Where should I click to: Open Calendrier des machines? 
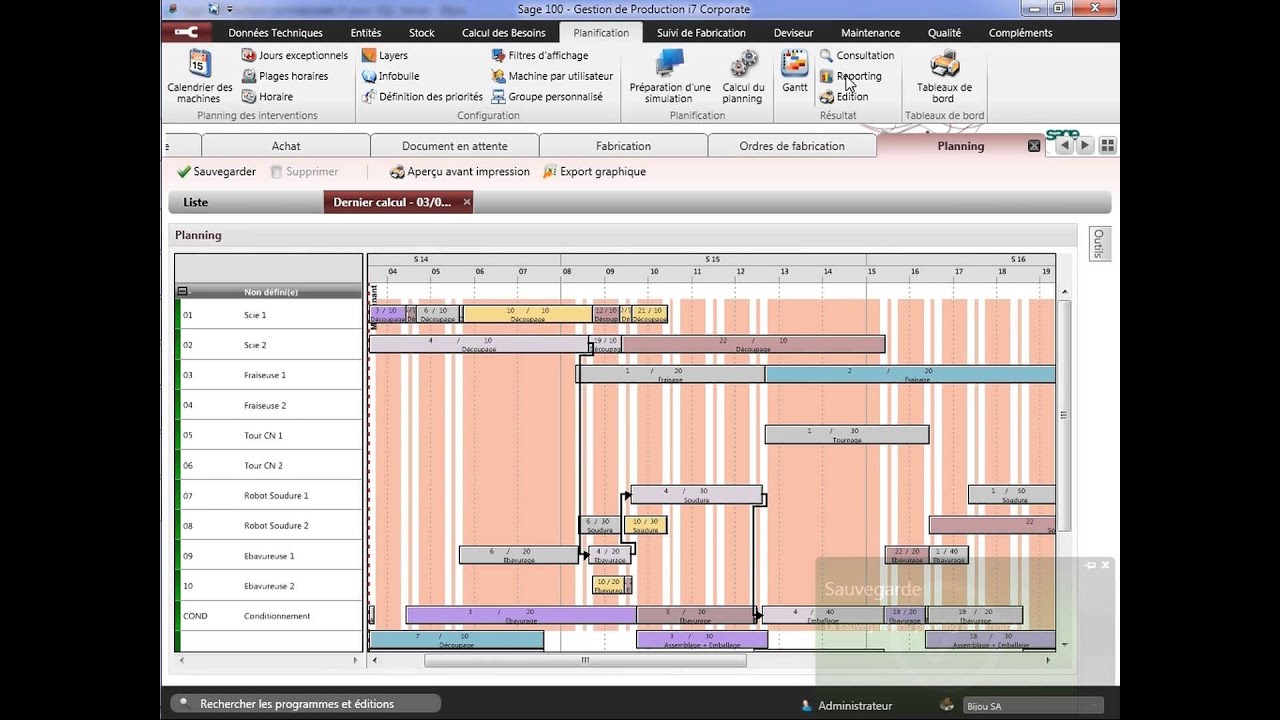click(199, 76)
